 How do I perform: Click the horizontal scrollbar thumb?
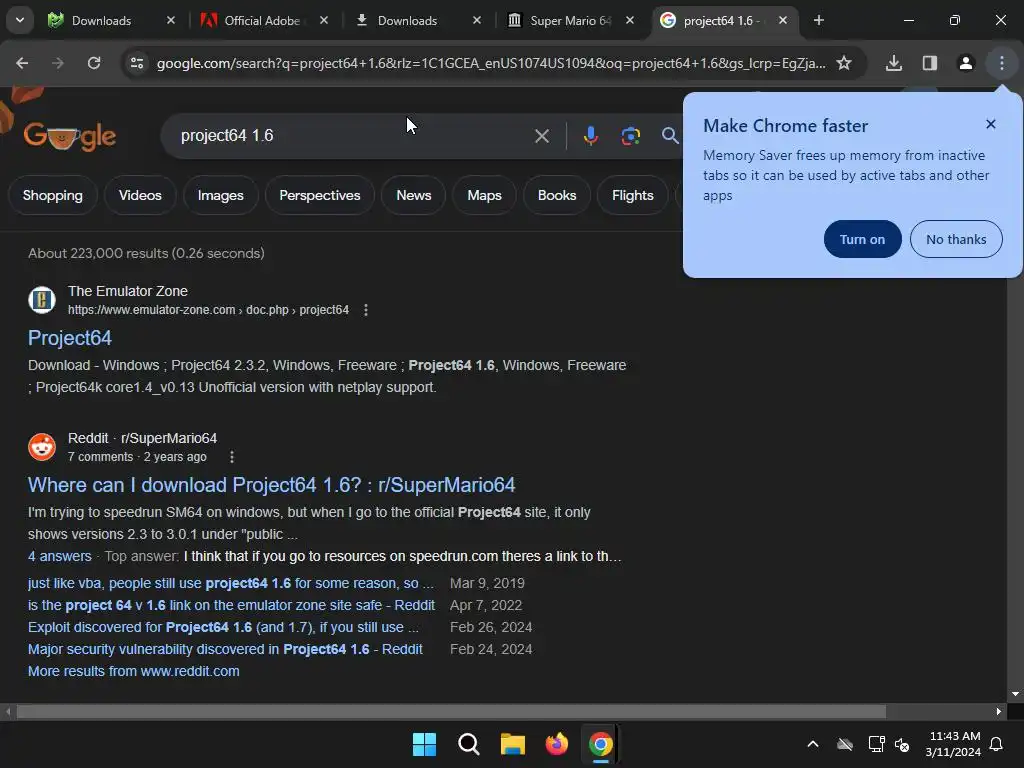point(451,711)
